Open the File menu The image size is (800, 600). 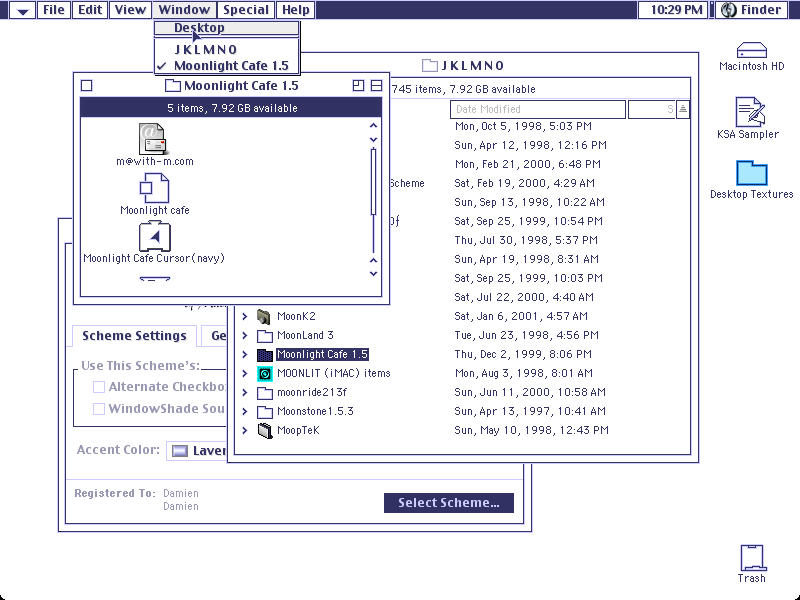click(x=54, y=10)
